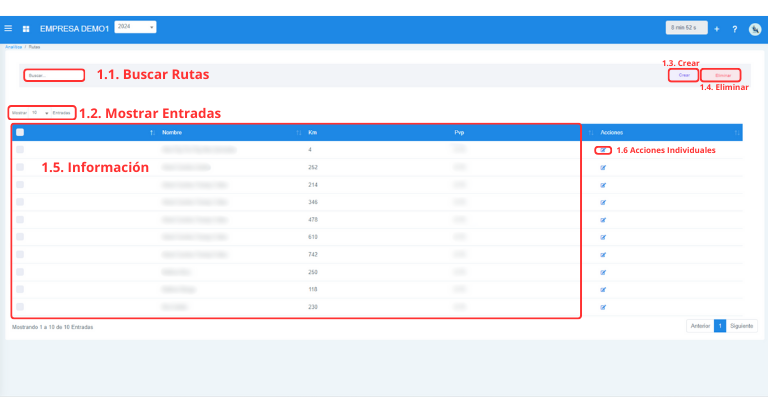Expand the Mostrar entries-per-page dropdown
The height and width of the screenshot is (413, 768).
(40, 113)
